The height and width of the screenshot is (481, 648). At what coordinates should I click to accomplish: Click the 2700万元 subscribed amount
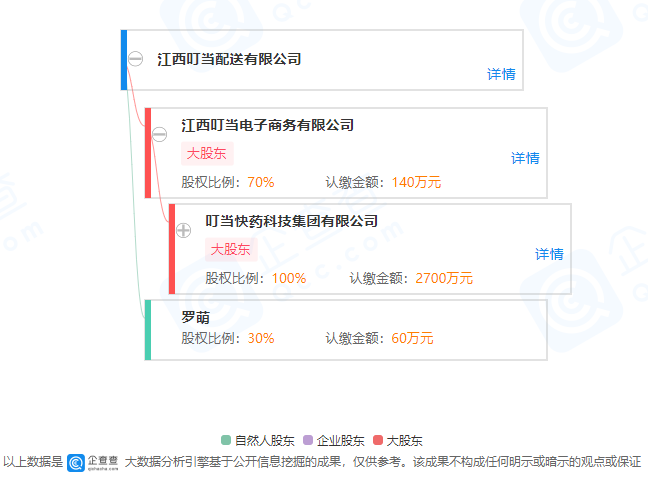coord(444,278)
